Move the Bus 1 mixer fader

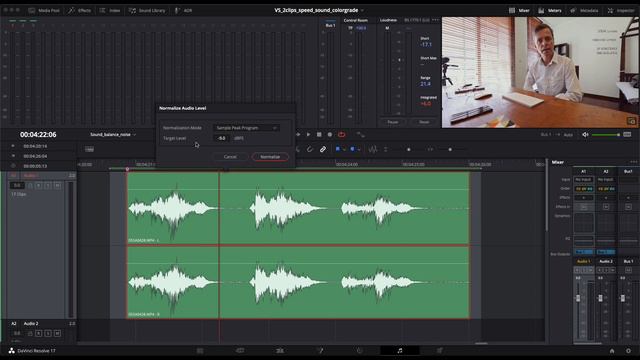click(x=622, y=298)
